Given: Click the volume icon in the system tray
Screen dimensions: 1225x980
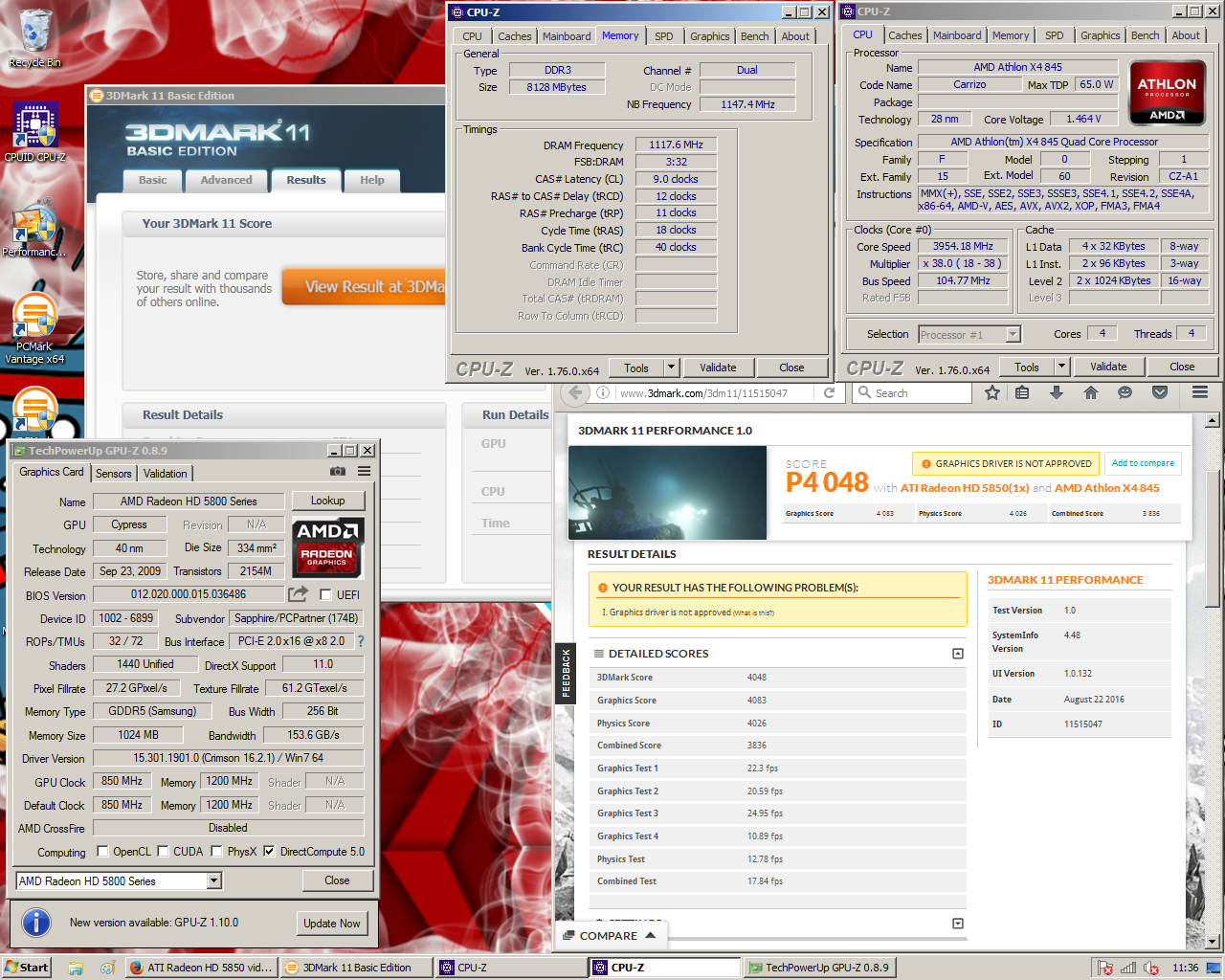Looking at the screenshot, I should click(1151, 968).
